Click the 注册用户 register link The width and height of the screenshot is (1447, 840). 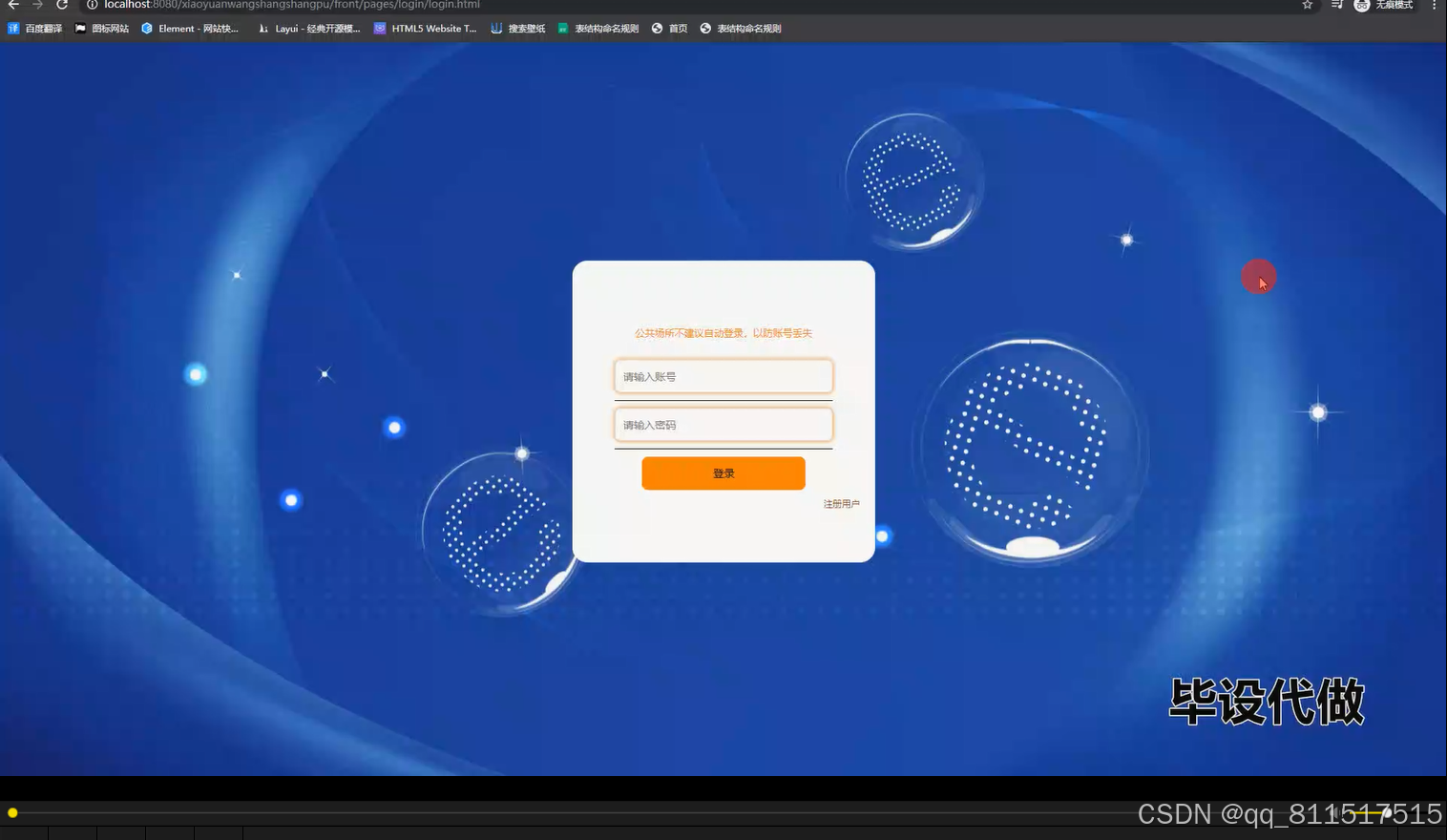841,504
